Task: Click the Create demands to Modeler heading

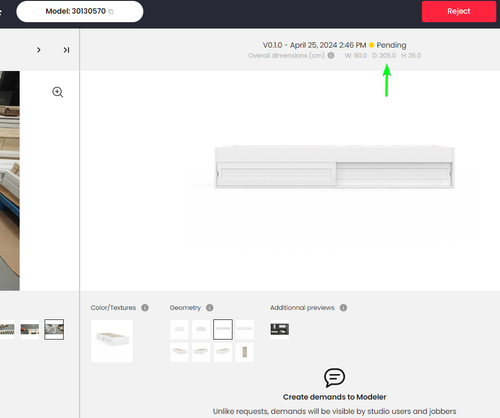Action: (x=334, y=397)
